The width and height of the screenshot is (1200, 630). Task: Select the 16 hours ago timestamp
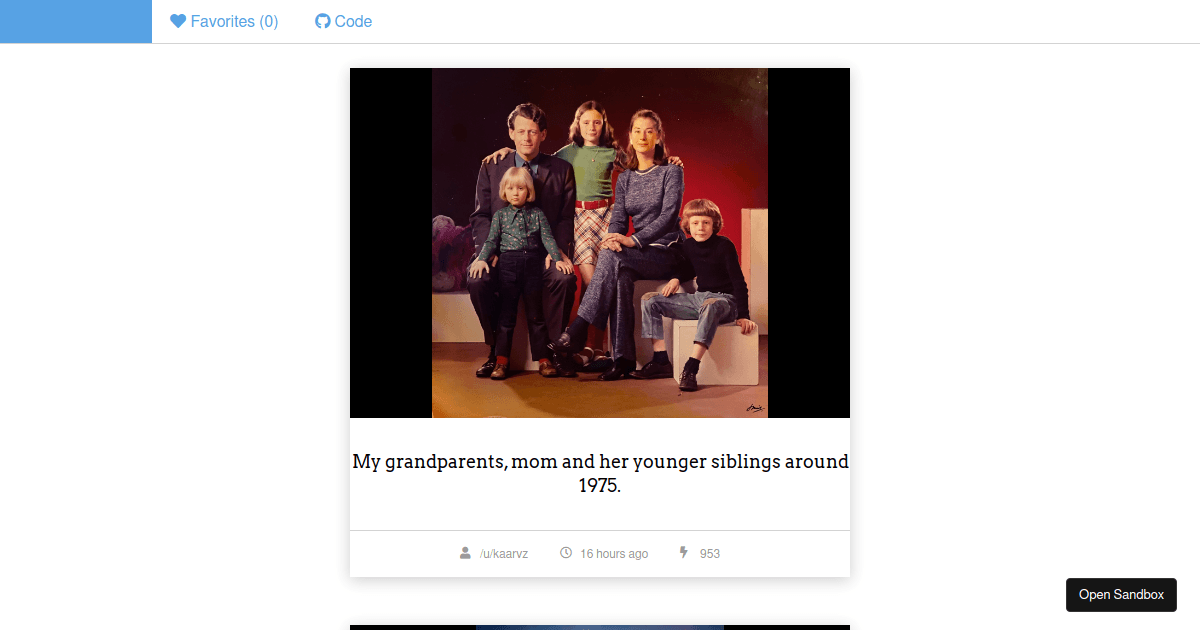click(614, 554)
